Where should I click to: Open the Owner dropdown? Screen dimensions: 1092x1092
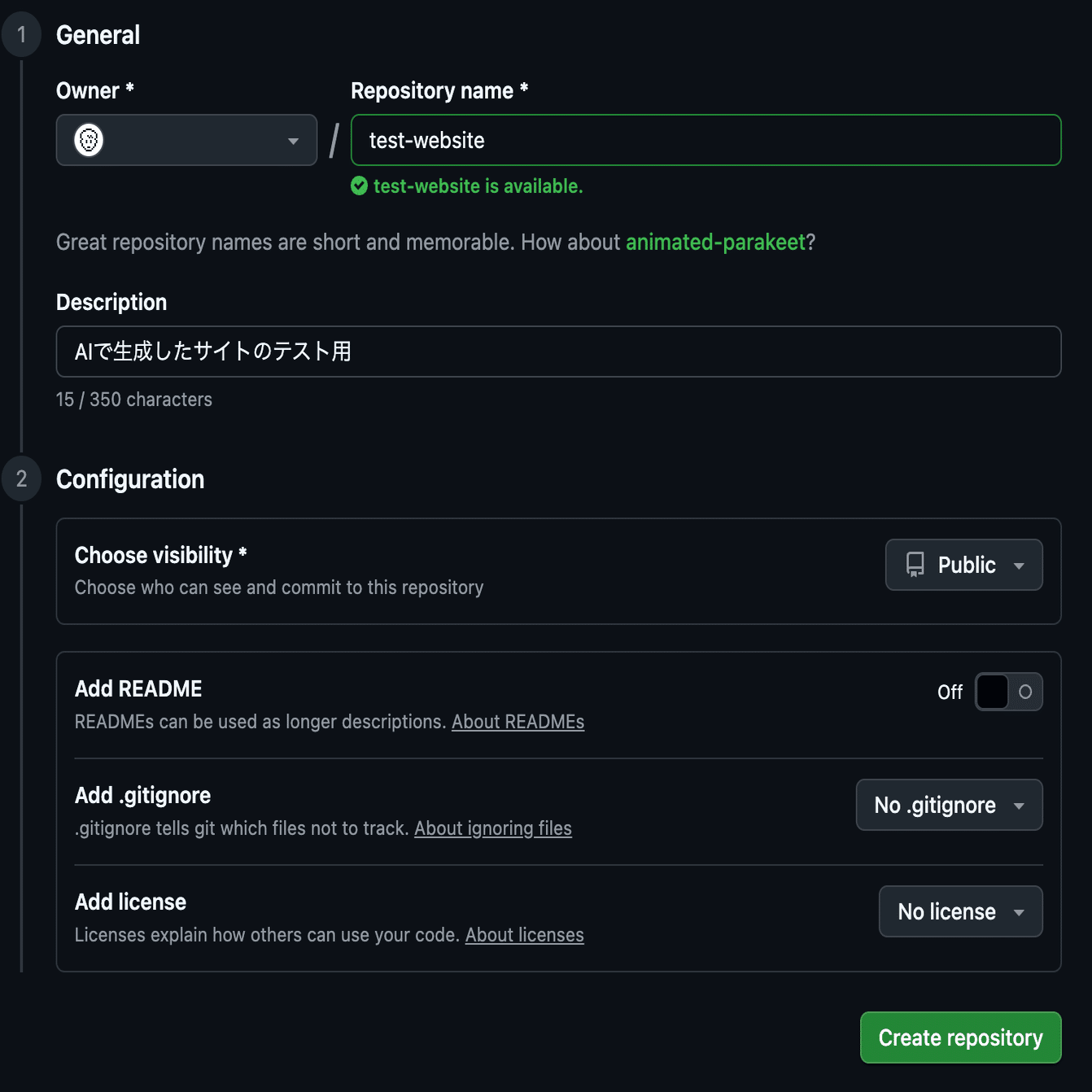tap(186, 140)
